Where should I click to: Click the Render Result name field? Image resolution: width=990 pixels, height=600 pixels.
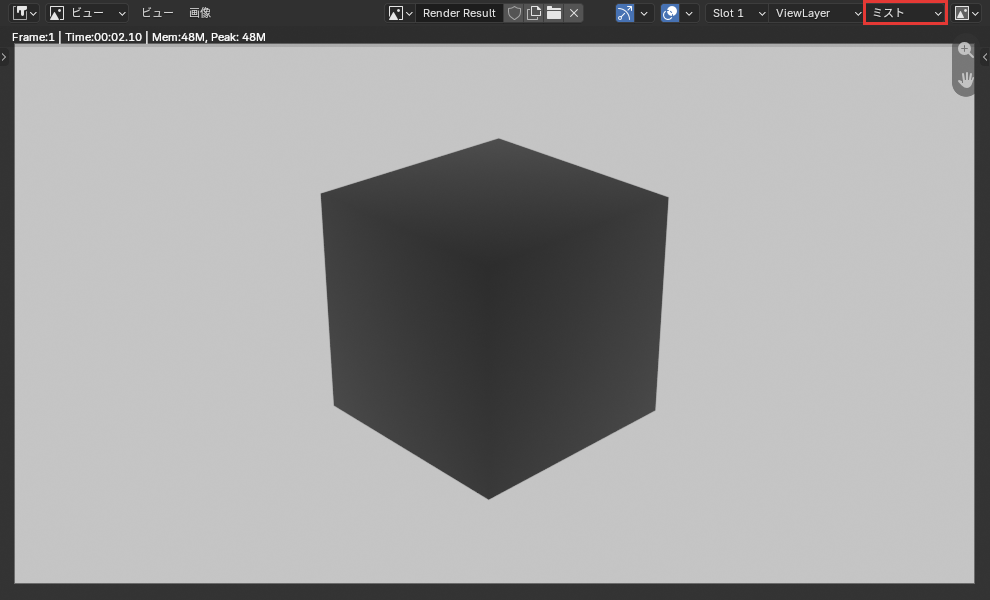pyautogui.click(x=459, y=13)
